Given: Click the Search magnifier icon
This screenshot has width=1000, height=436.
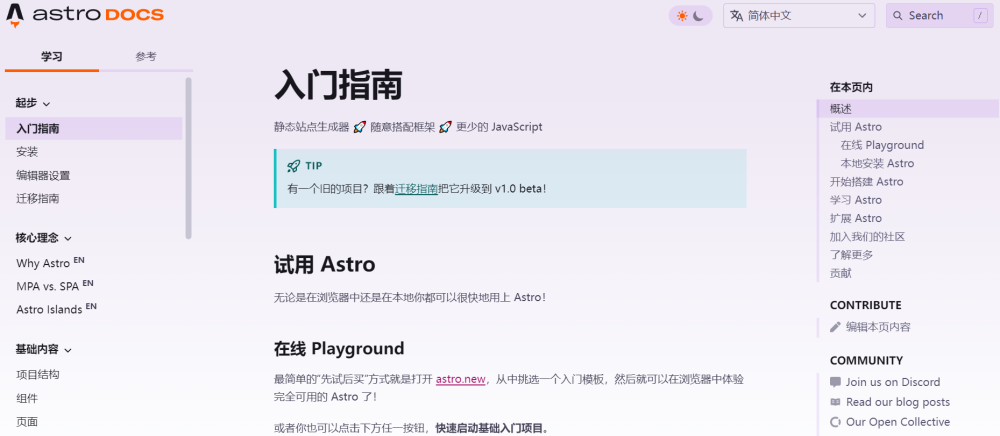Looking at the screenshot, I should pos(898,16).
